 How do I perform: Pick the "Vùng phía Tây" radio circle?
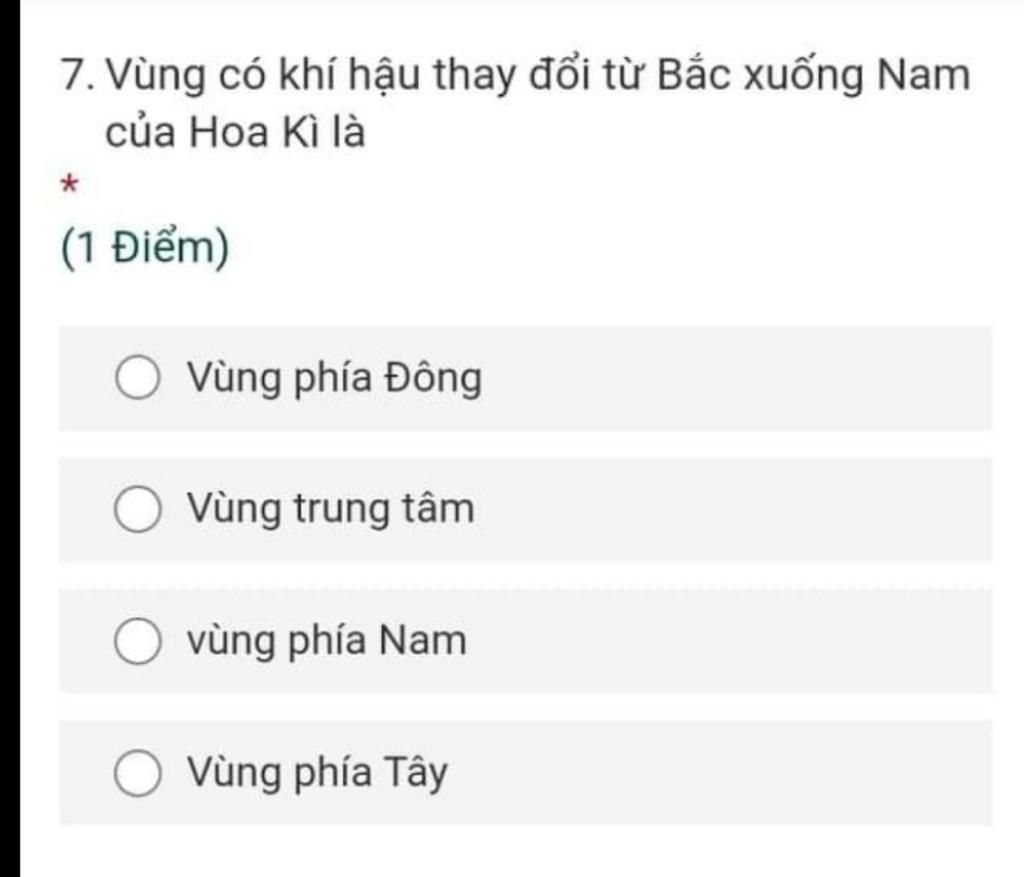pos(137,773)
